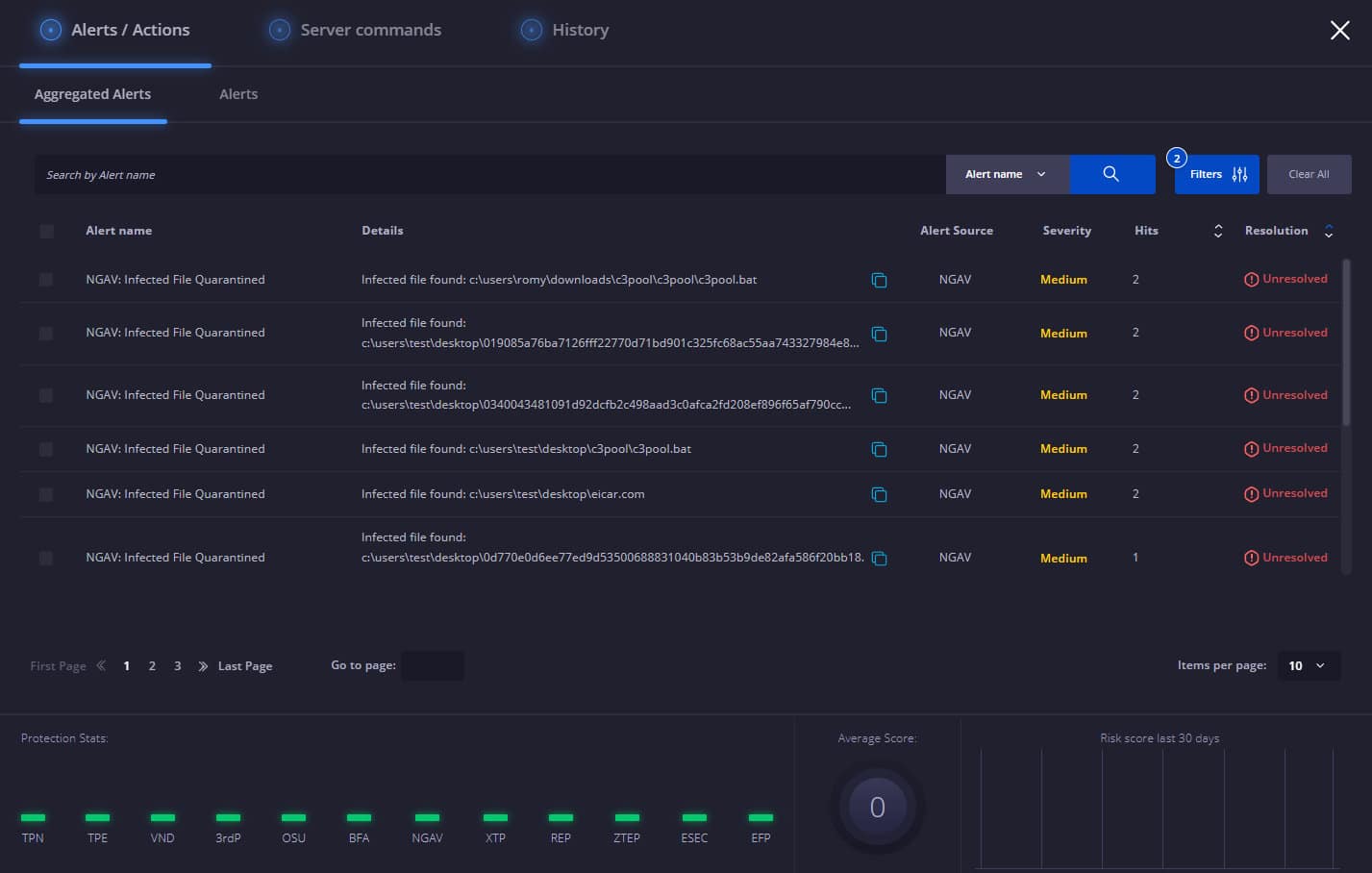
Task: Open the Alert name search-type dropdown
Action: coord(1008,174)
